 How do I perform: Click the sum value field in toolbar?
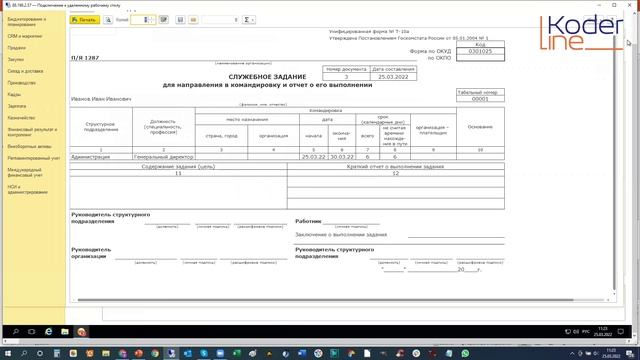pos(220,20)
